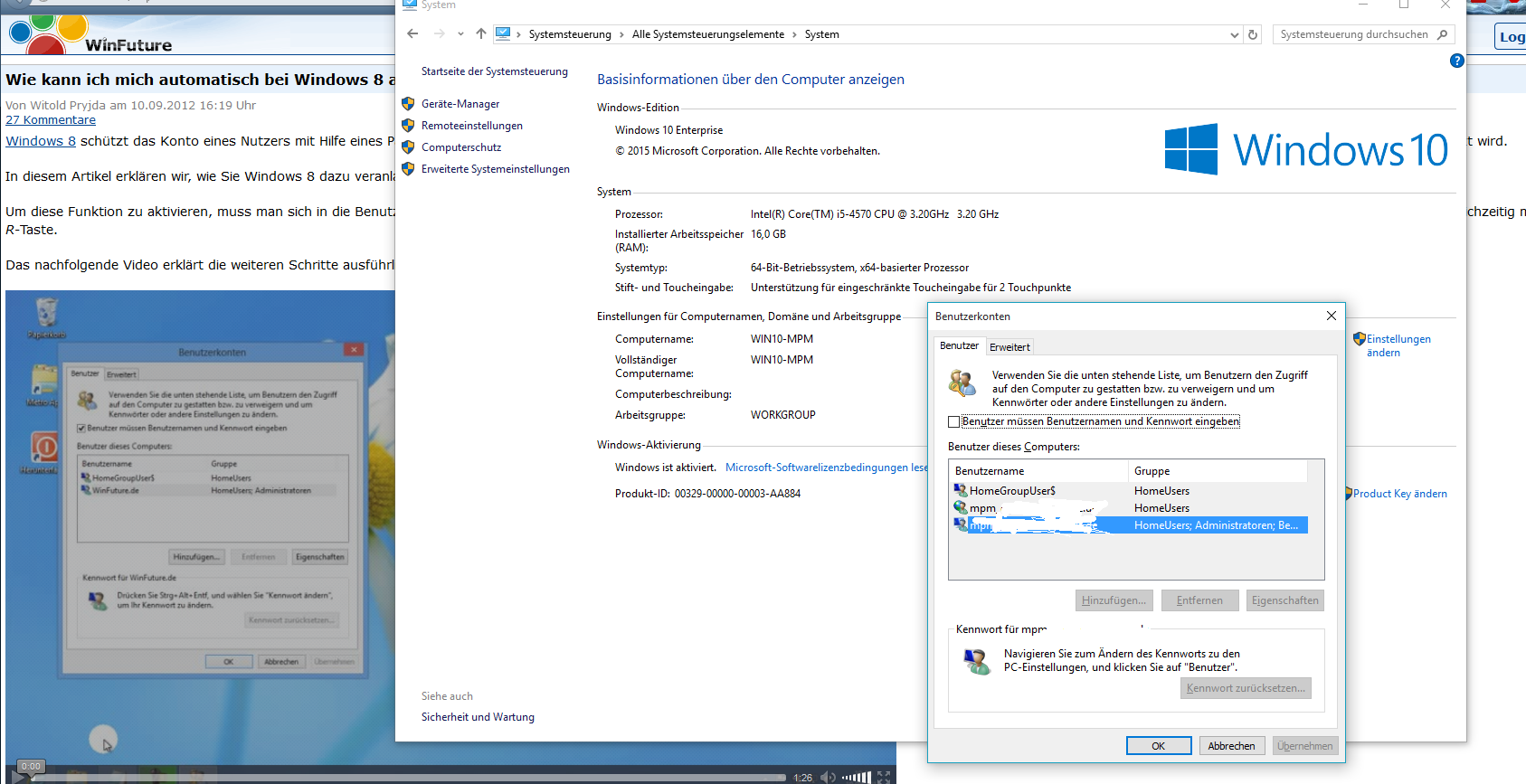The image size is (1526, 784).
Task: Open Erweiterte Systemeinstellungen
Action: 496,169
